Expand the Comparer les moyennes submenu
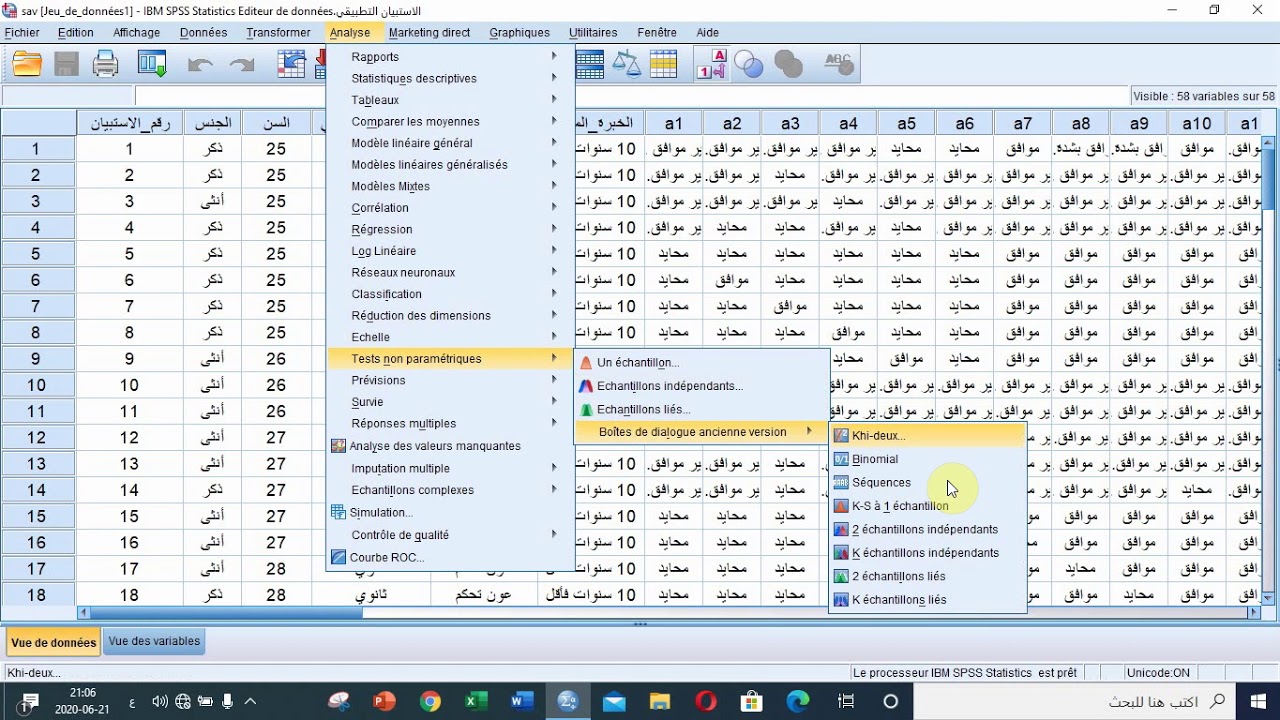 point(450,121)
